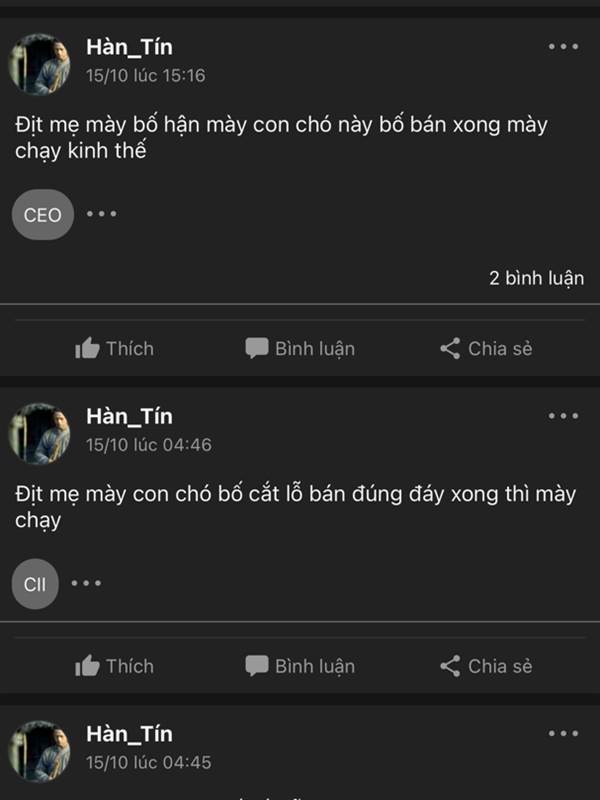This screenshot has width=600, height=800.
Task: Open options menu of the 04:46 post
Action: (563, 416)
